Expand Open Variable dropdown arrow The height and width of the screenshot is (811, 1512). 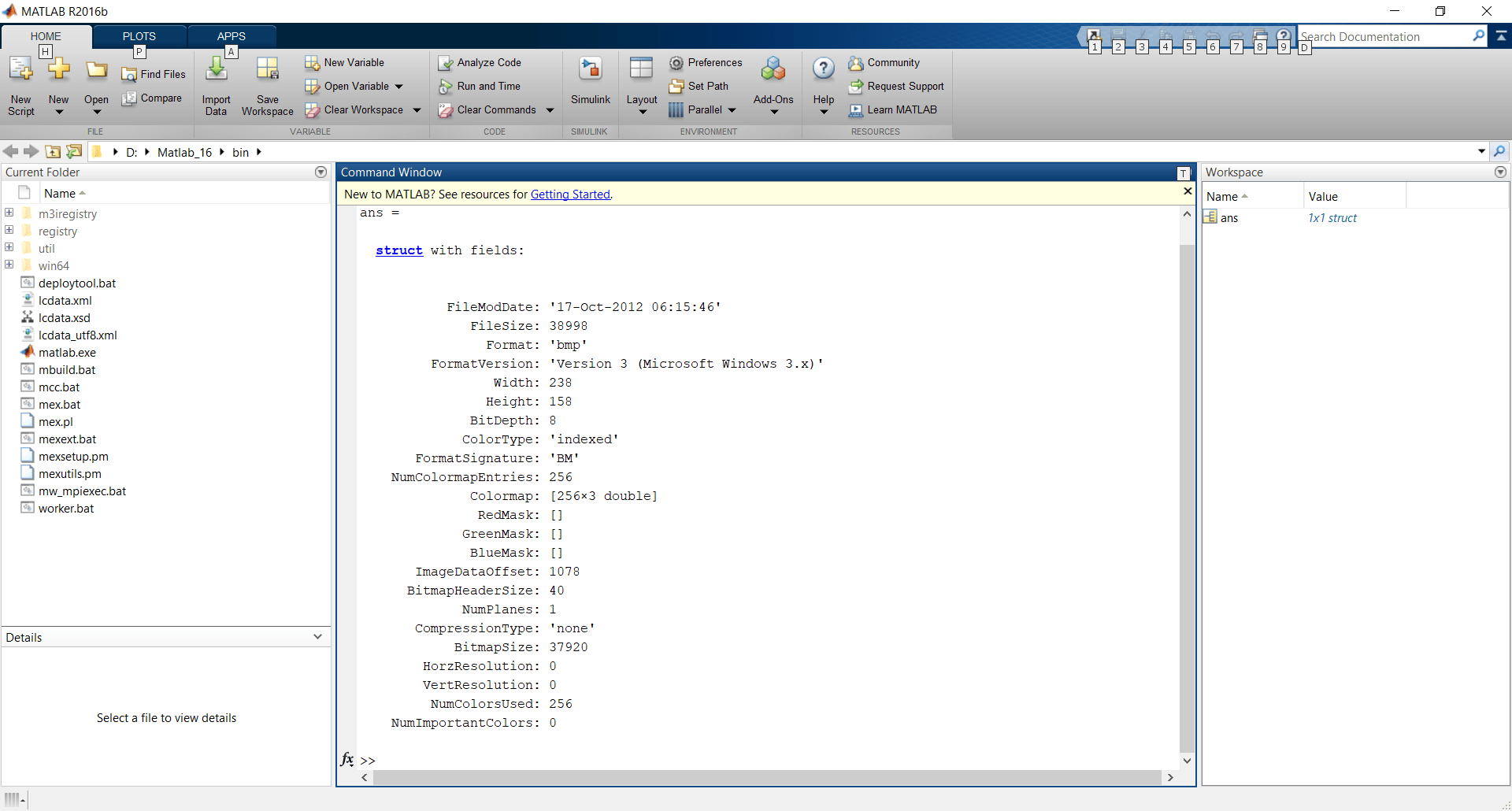[398, 87]
